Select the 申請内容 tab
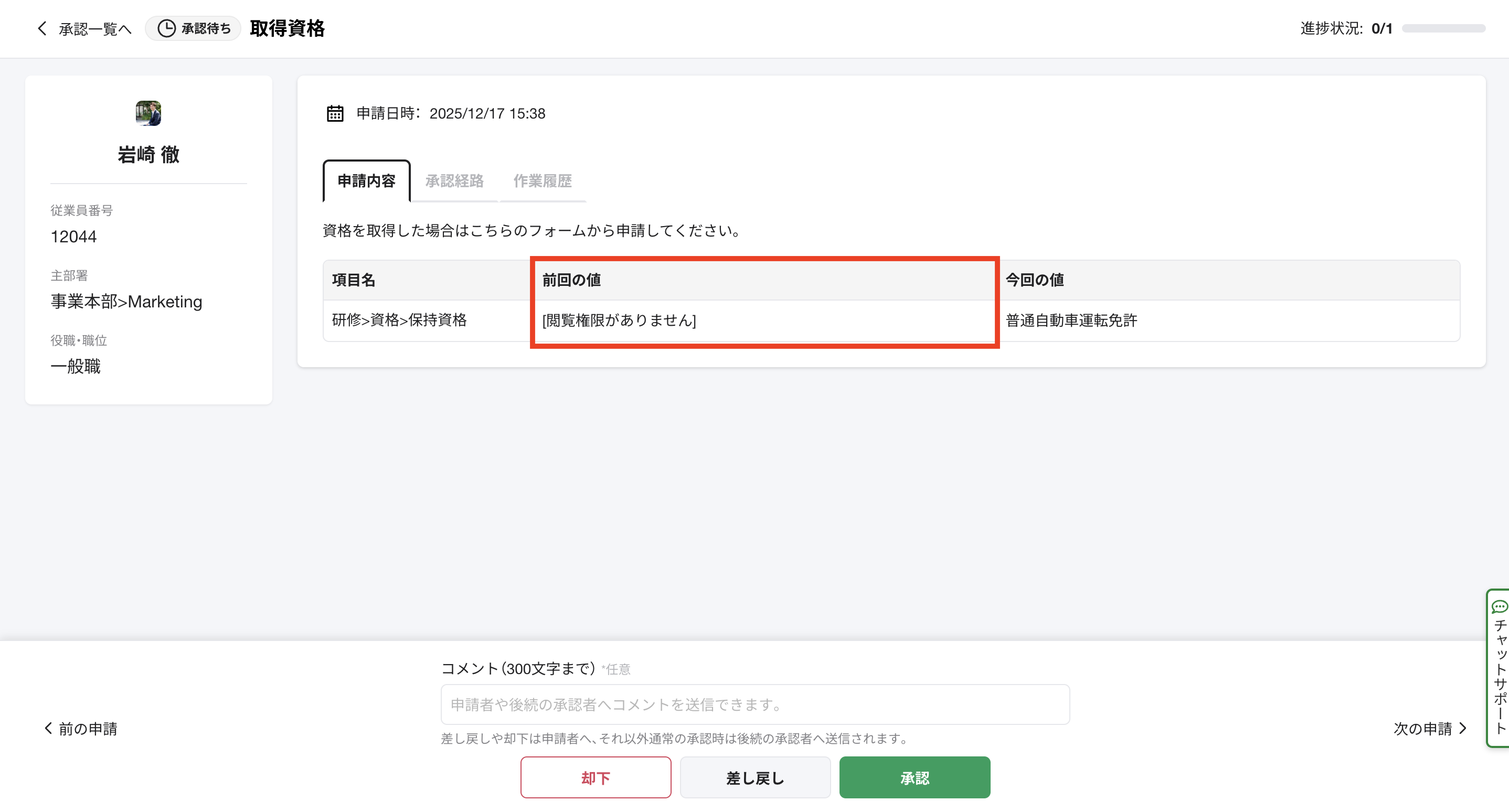1509x812 pixels. click(x=366, y=181)
